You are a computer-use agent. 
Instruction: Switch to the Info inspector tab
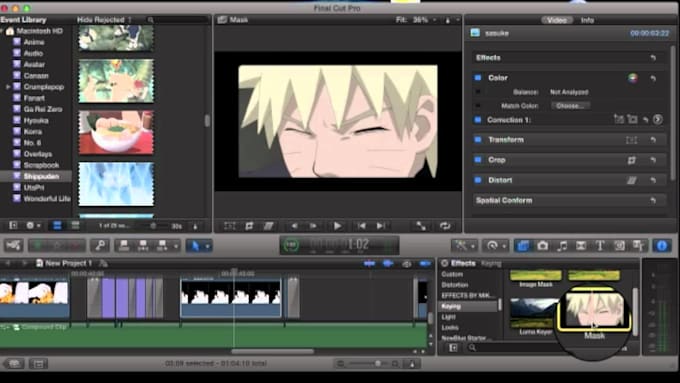(x=587, y=20)
